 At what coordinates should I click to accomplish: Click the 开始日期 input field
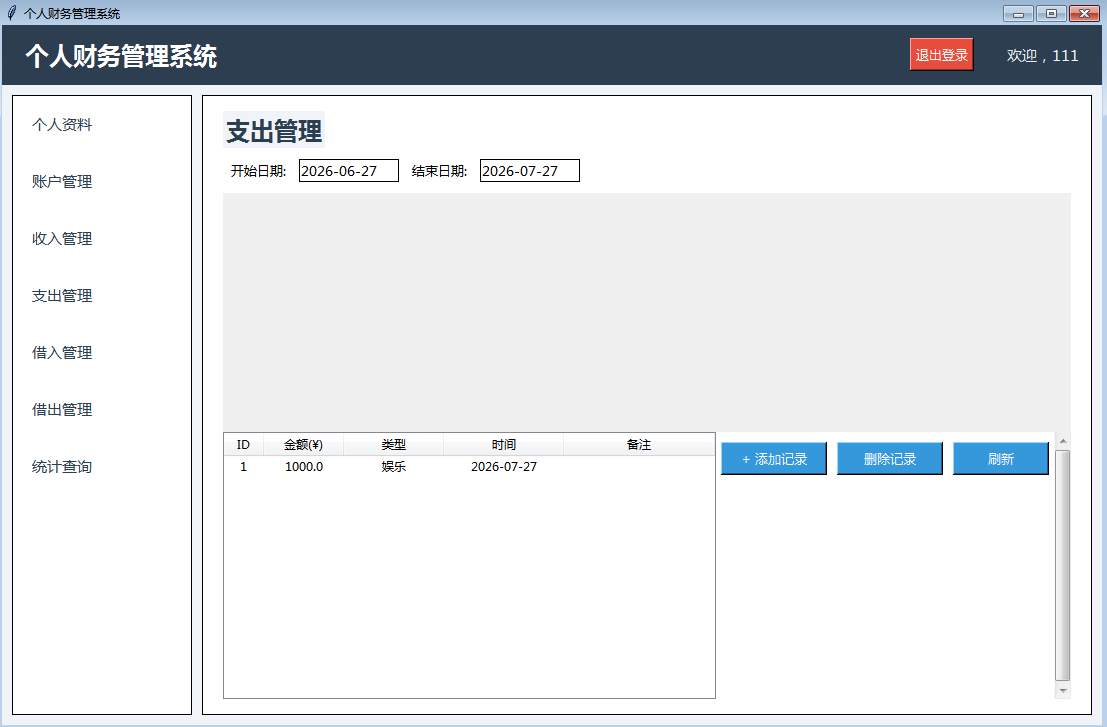(349, 171)
